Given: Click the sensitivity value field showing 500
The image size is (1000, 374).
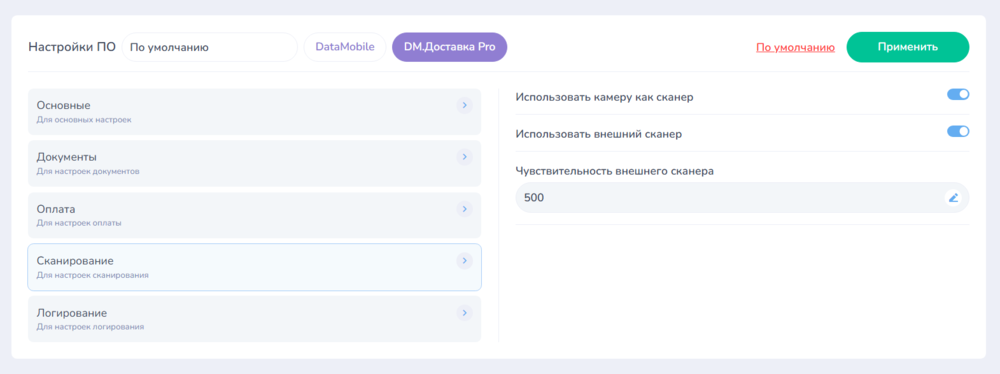Looking at the screenshot, I should click(x=742, y=198).
